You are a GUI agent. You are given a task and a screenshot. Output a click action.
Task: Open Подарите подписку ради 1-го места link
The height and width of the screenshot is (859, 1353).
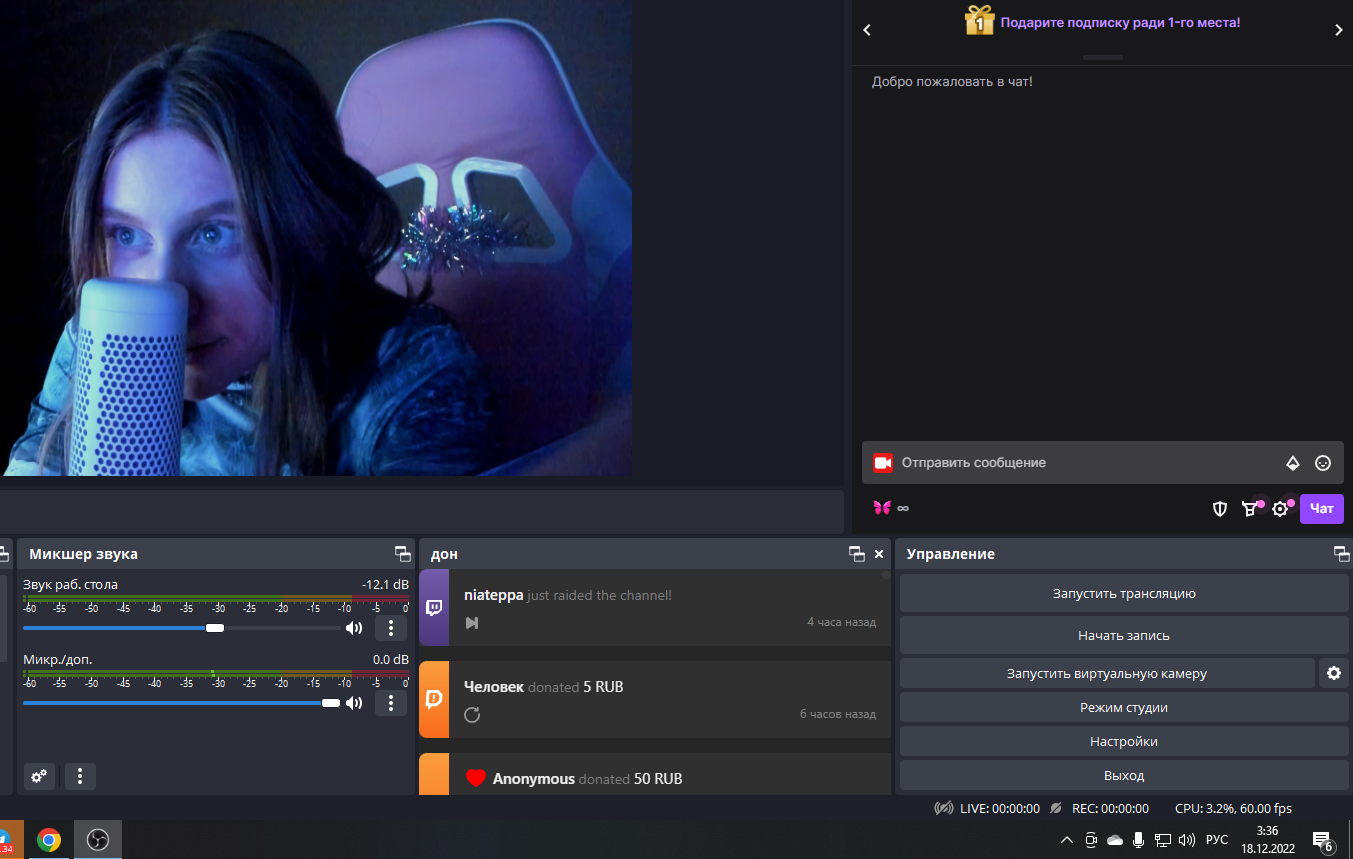coord(1120,22)
